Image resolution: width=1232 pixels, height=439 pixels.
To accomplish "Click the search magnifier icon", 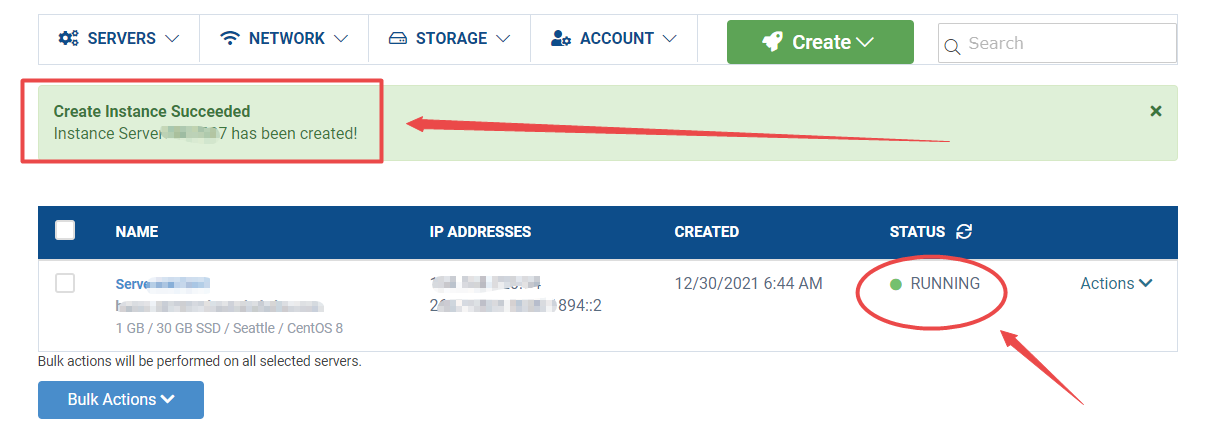I will 952,45.
